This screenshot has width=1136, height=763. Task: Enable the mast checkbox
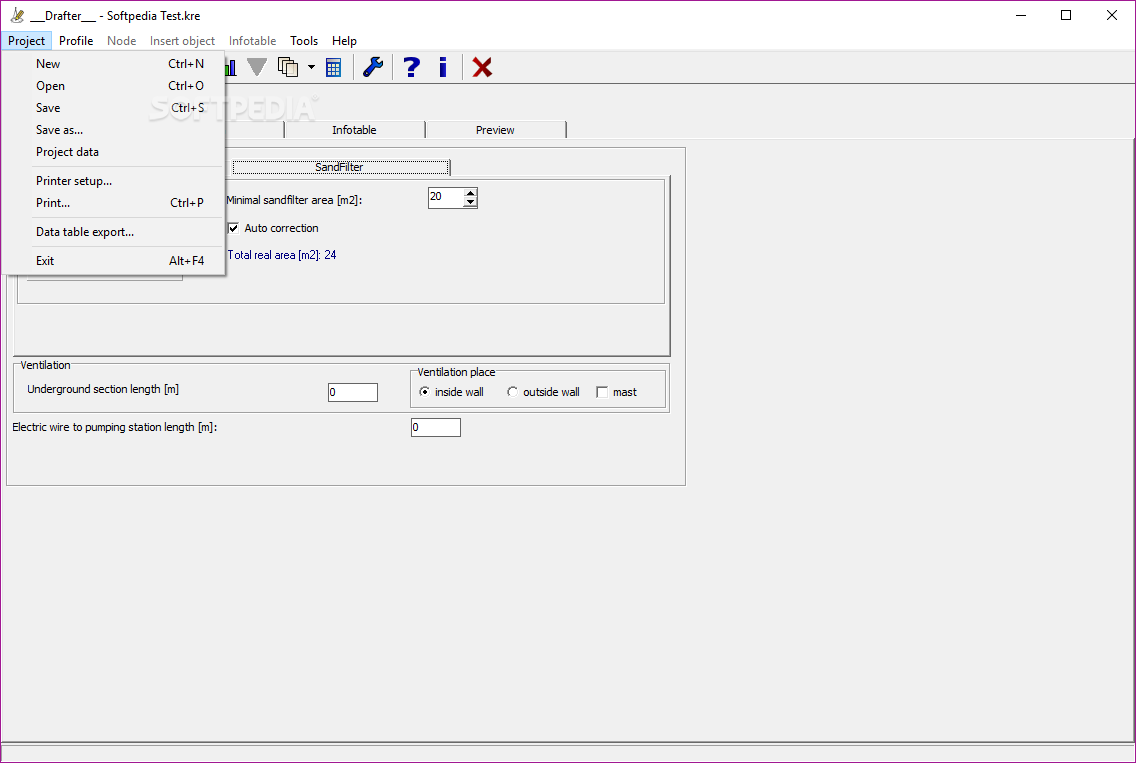602,392
